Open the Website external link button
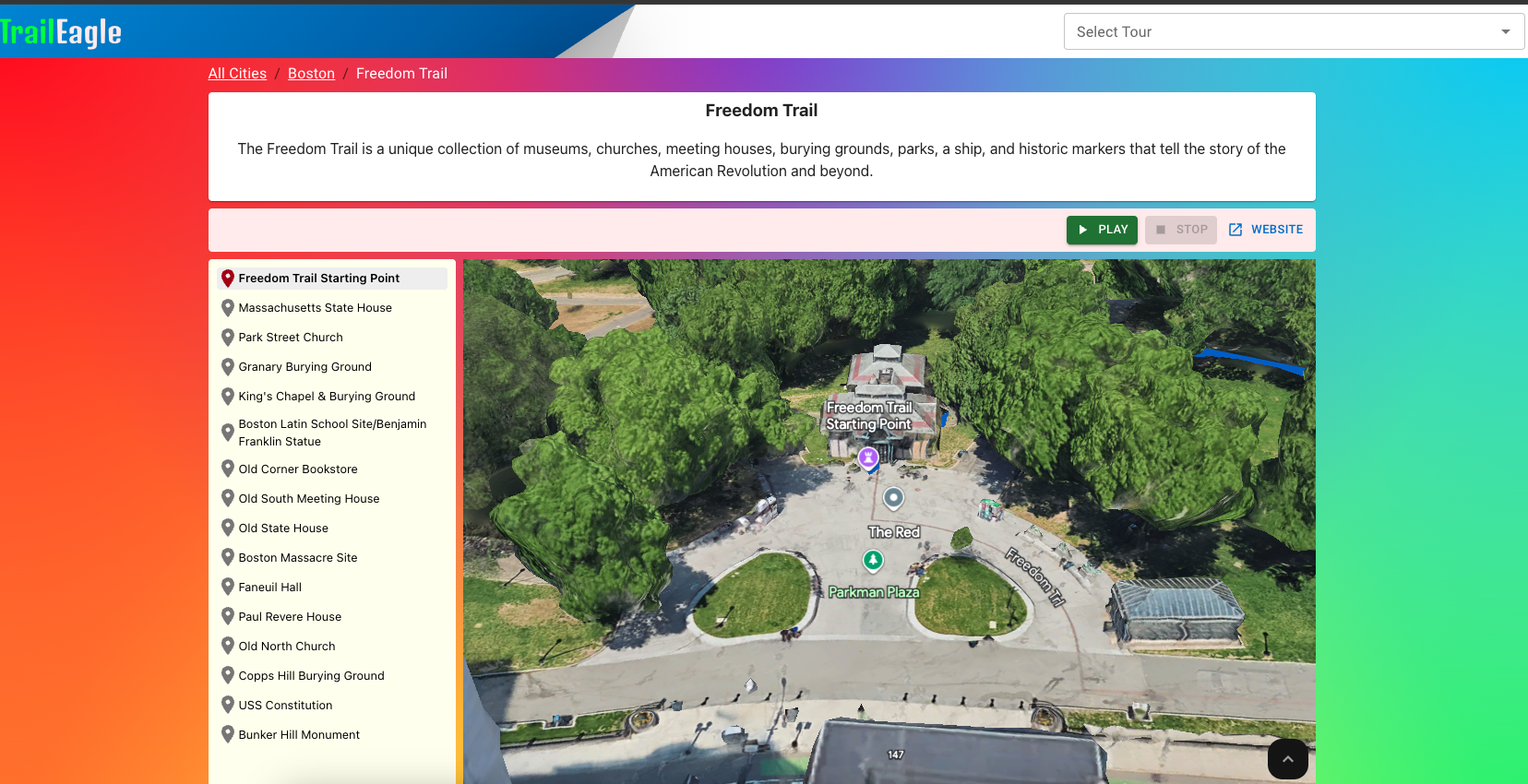 pos(1266,230)
